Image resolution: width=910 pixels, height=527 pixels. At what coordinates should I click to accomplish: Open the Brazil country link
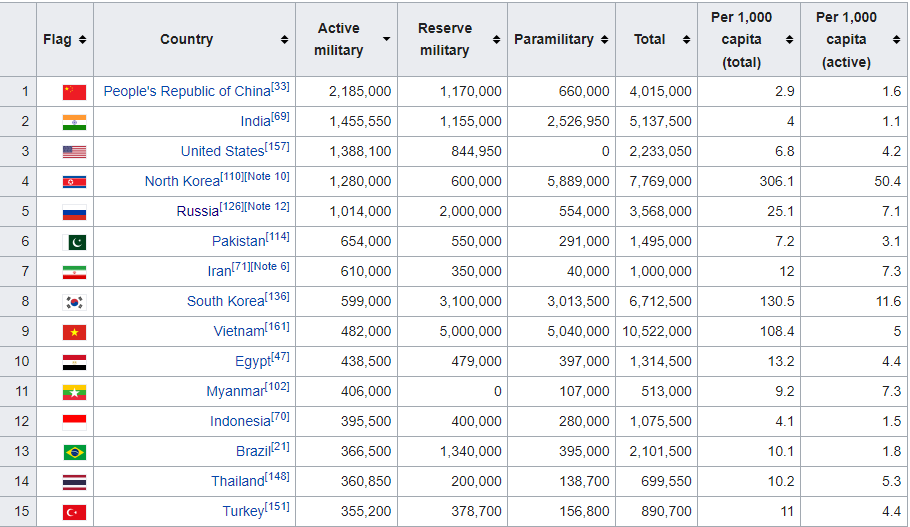pos(254,452)
